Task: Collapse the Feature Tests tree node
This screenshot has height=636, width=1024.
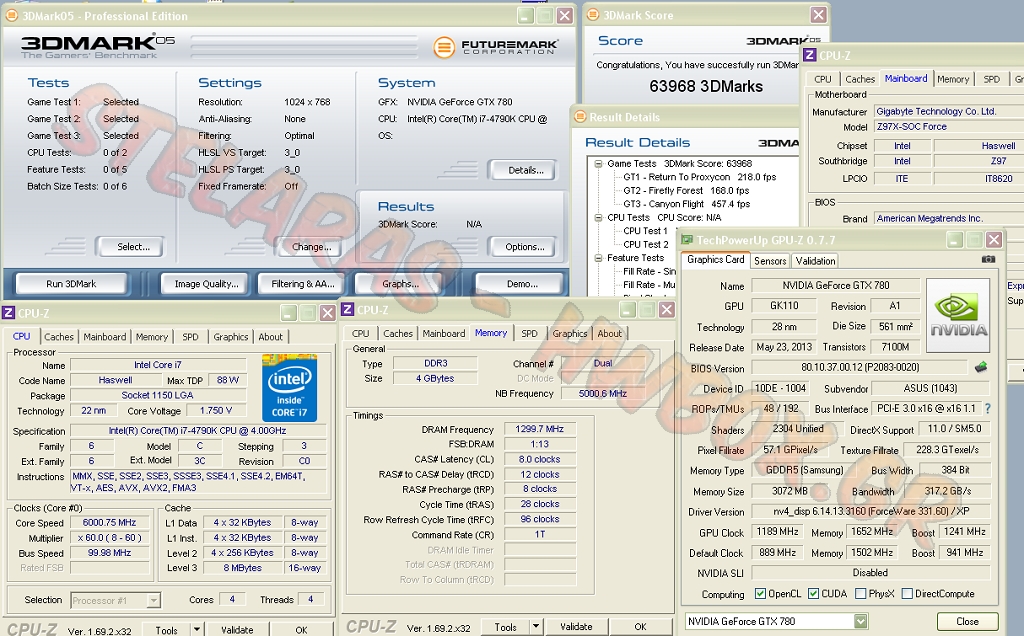Action: click(x=598, y=258)
